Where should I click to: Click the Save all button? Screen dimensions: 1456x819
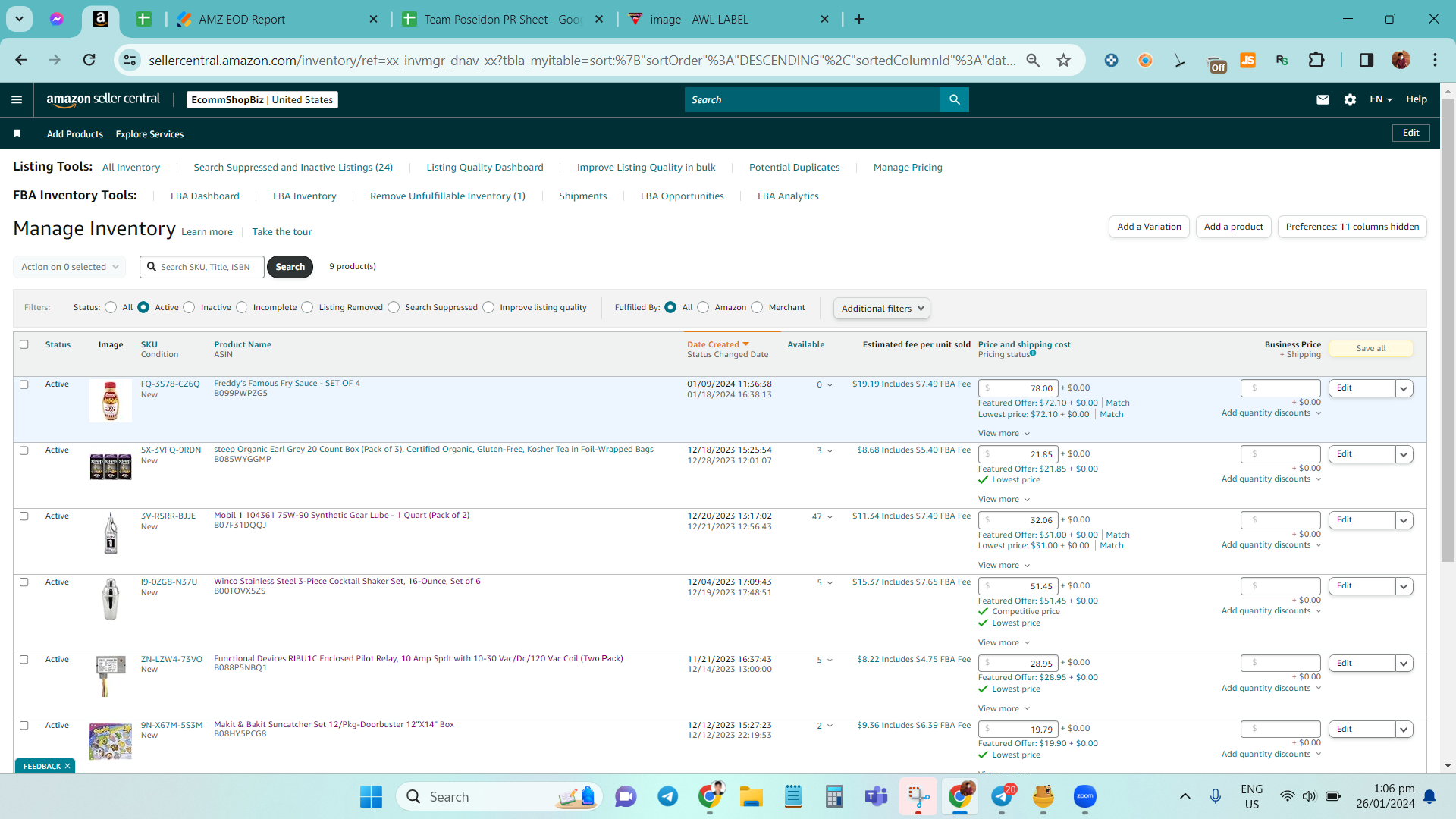[x=1370, y=348]
